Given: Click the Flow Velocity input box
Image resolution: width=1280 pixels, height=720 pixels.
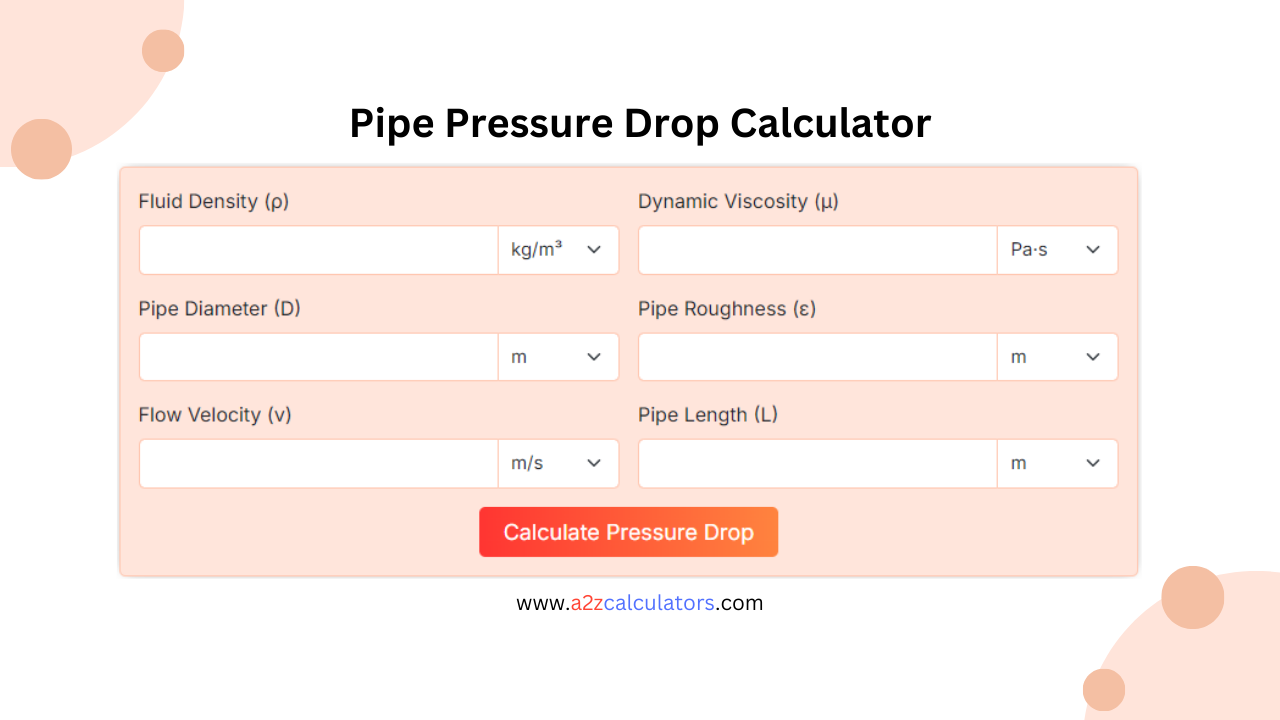Looking at the screenshot, I should 318,463.
